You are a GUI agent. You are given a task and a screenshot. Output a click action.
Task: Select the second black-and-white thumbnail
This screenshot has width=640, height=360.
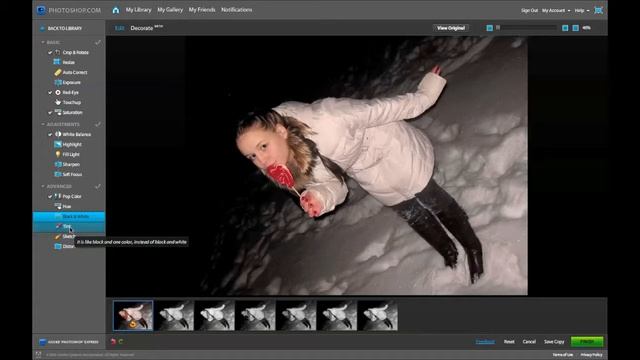(x=215, y=316)
